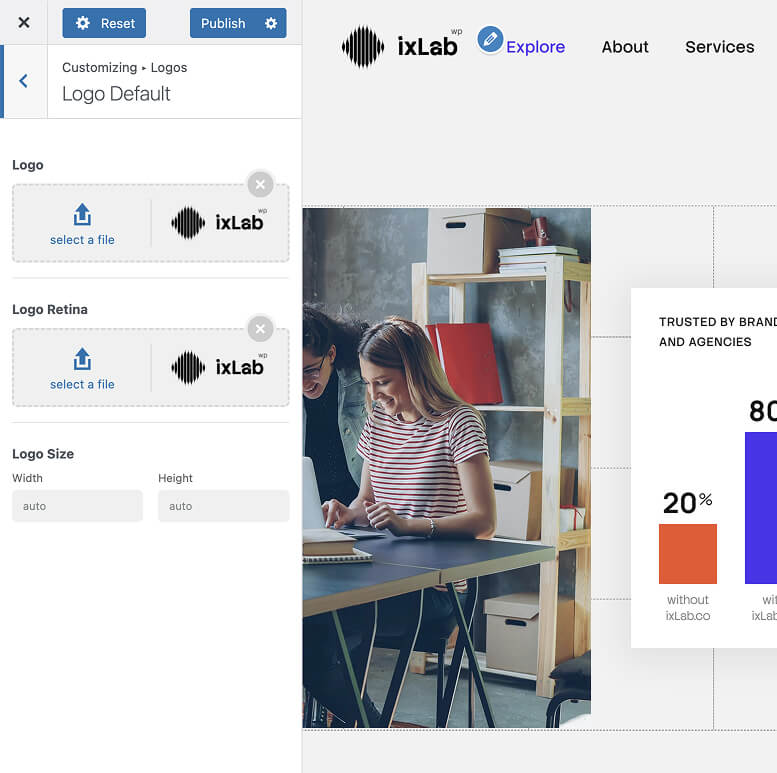Image resolution: width=777 pixels, height=773 pixels.
Task: Click the Logo Retina thumbnail preview
Action: pyautogui.click(x=219, y=368)
